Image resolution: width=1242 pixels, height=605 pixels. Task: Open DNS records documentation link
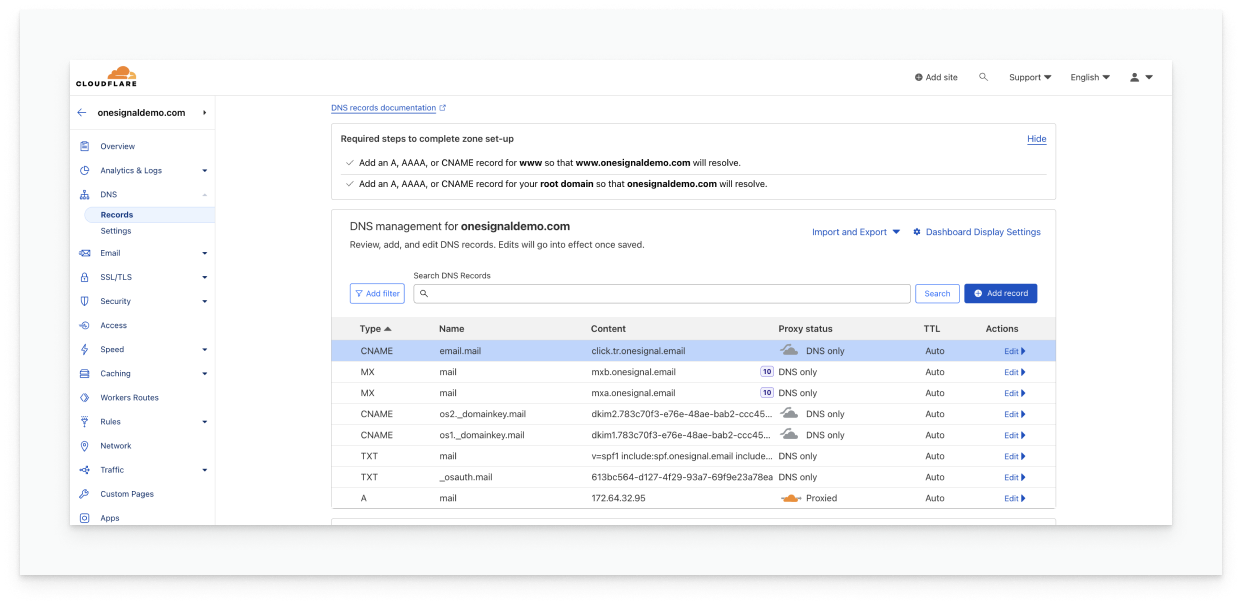point(384,108)
